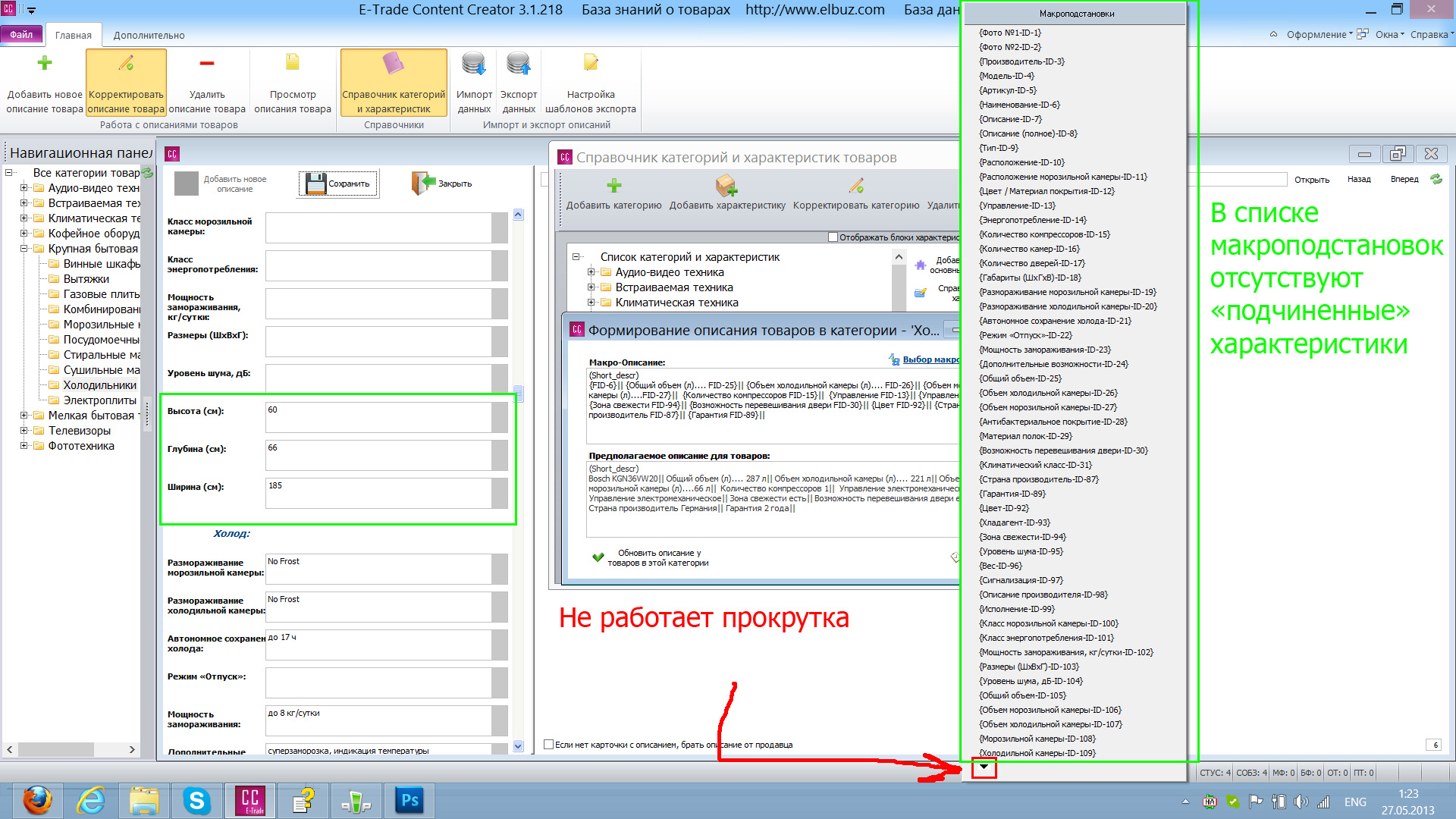Expand Телевизоры node in the navigation panel
Viewport: 1456px width, 819px height.
pyautogui.click(x=24, y=431)
